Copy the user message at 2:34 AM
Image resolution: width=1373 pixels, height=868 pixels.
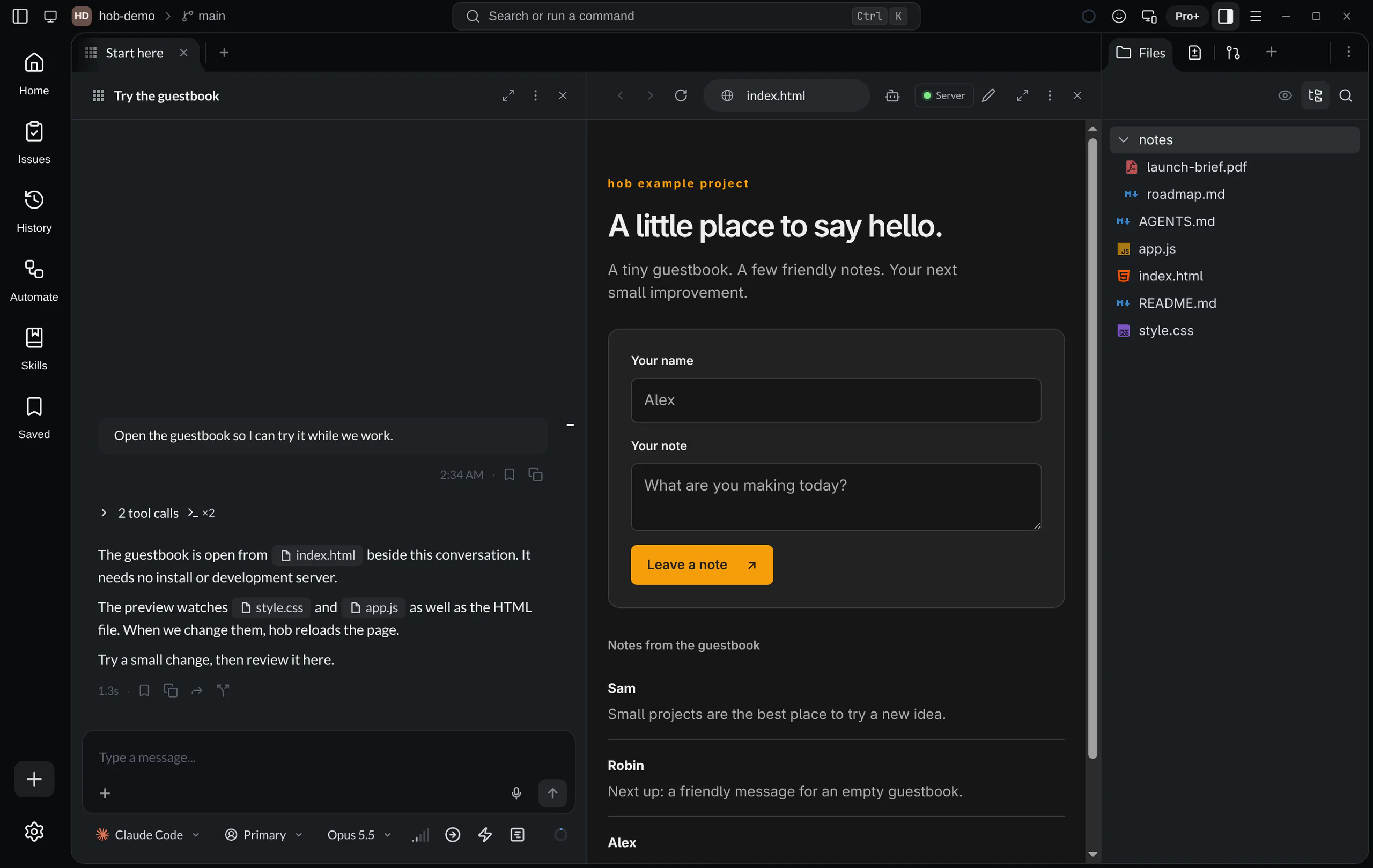(x=535, y=474)
